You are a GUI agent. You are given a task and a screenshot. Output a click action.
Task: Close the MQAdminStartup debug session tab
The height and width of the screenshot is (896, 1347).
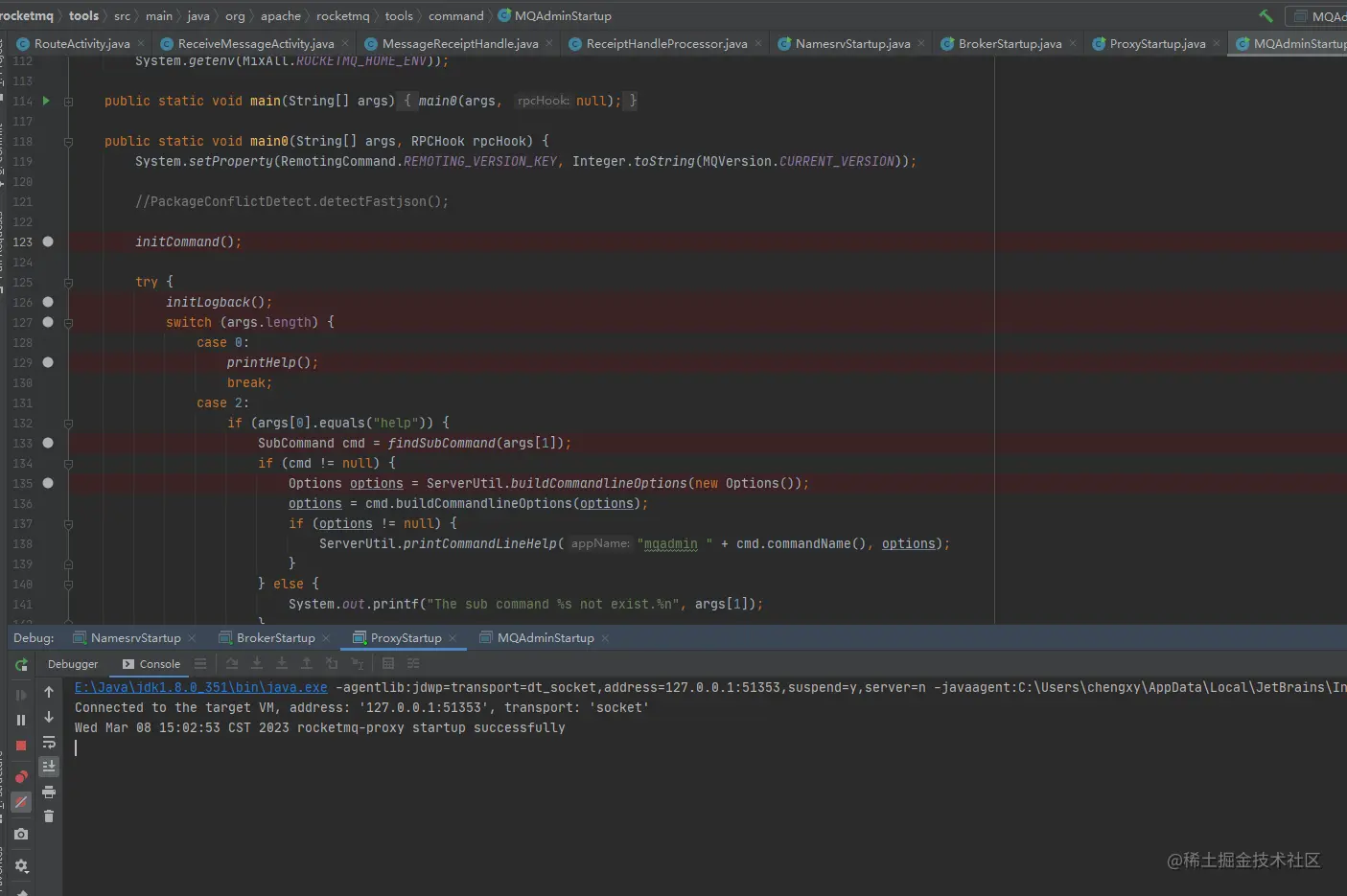[605, 638]
